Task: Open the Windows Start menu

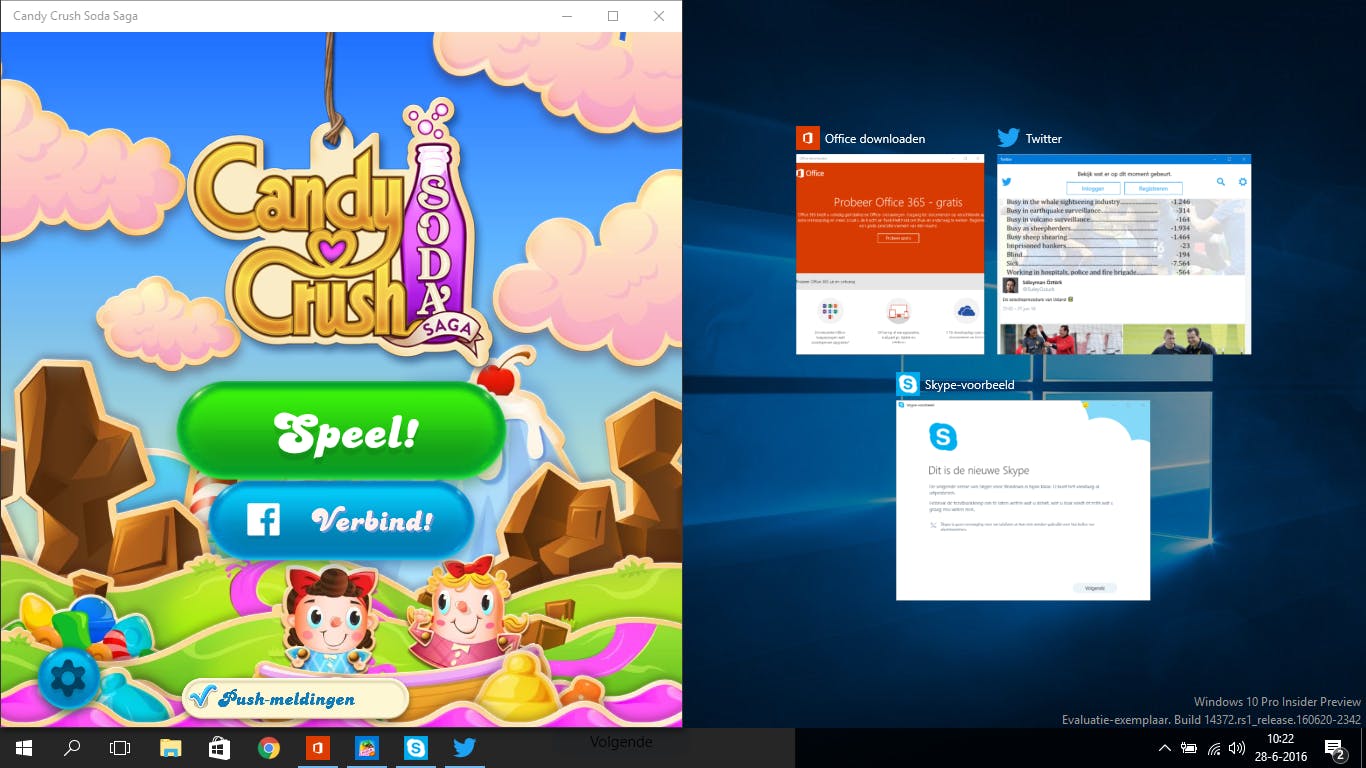Action: click(x=23, y=748)
